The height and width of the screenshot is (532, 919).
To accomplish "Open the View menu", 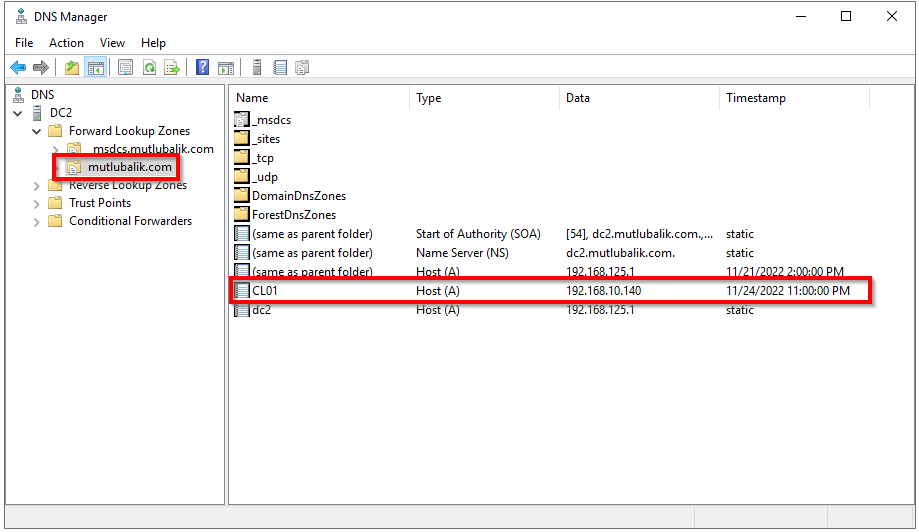I will click(112, 43).
